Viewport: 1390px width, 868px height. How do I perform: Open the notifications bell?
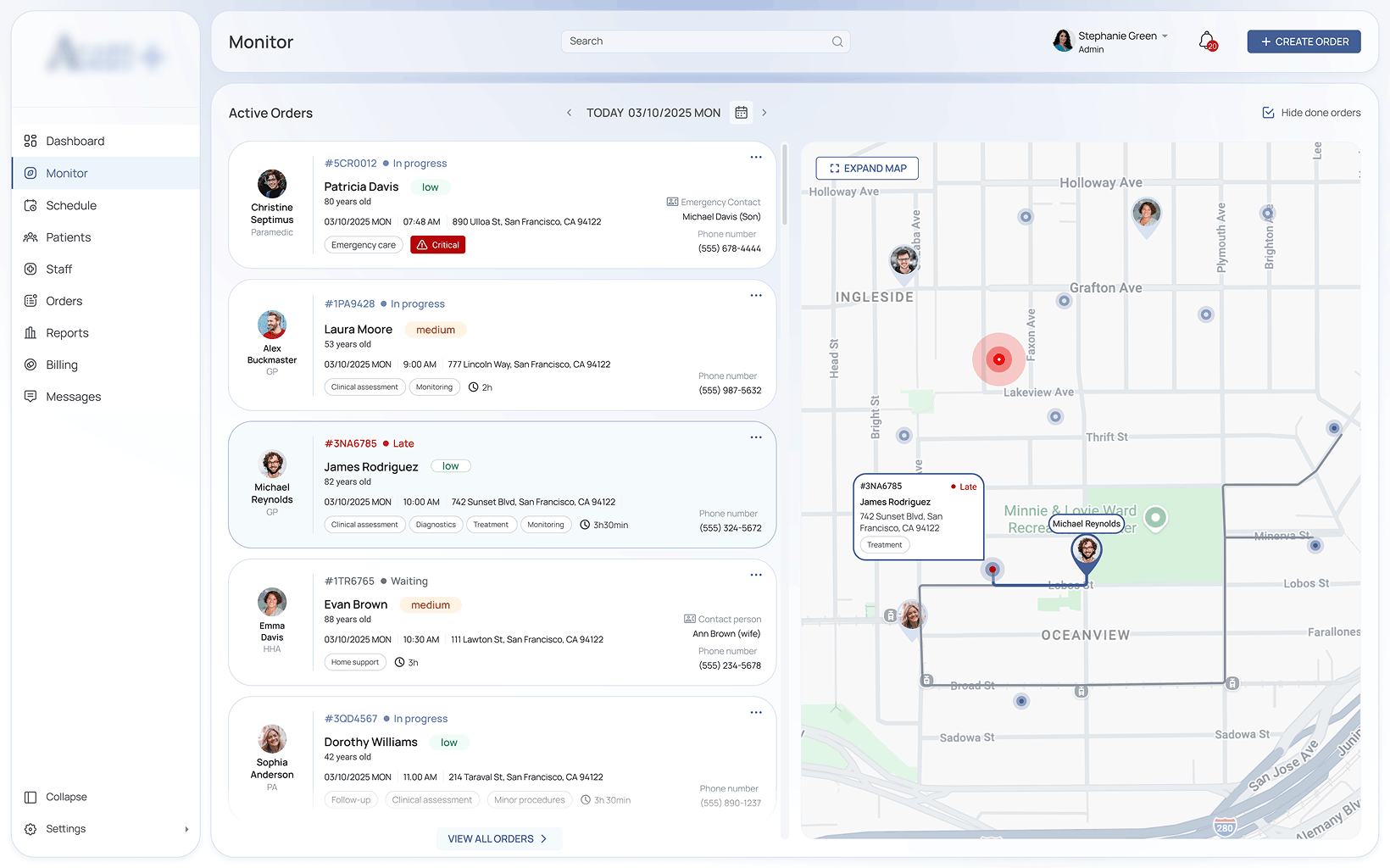[x=1207, y=41]
